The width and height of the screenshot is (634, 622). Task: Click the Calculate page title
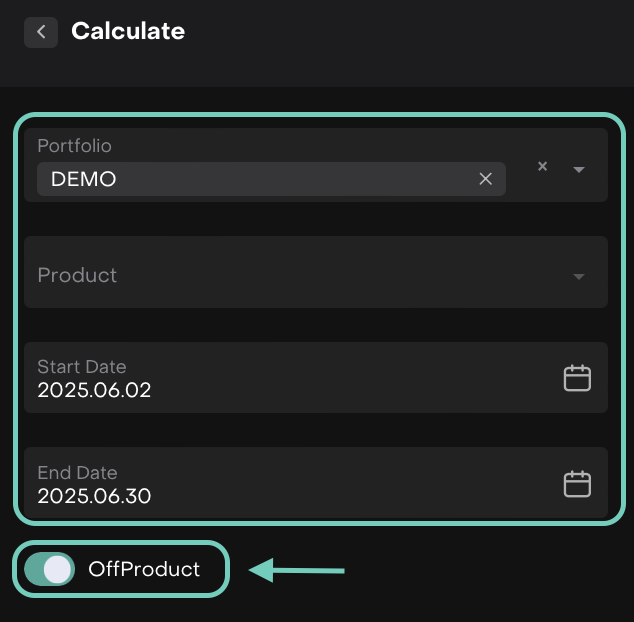128,31
